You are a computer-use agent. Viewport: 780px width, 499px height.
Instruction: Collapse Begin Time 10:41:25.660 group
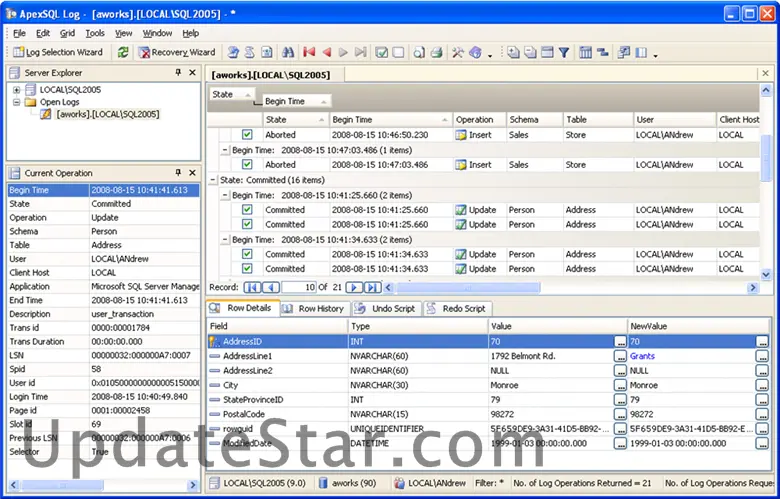225,195
